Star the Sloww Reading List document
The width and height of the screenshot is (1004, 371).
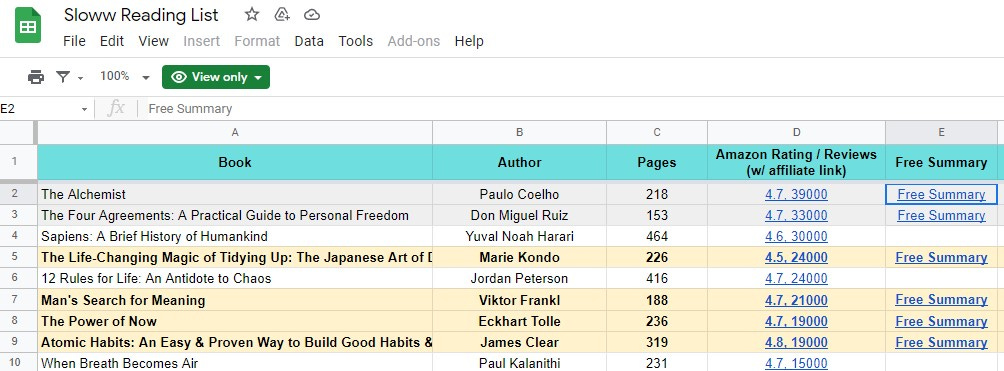[252, 14]
